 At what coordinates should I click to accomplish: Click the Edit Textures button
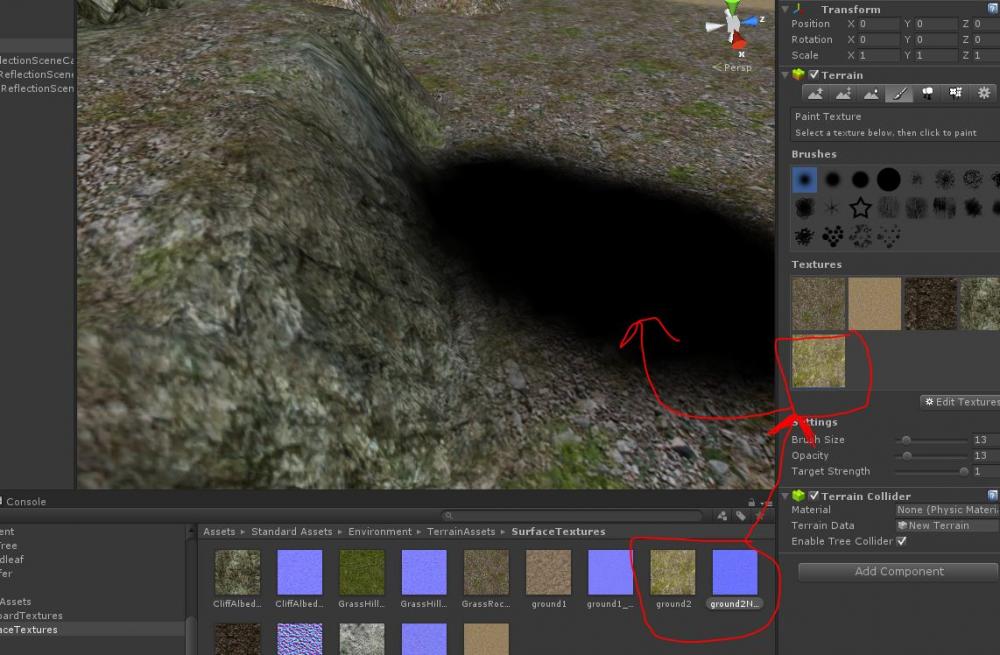(960, 402)
